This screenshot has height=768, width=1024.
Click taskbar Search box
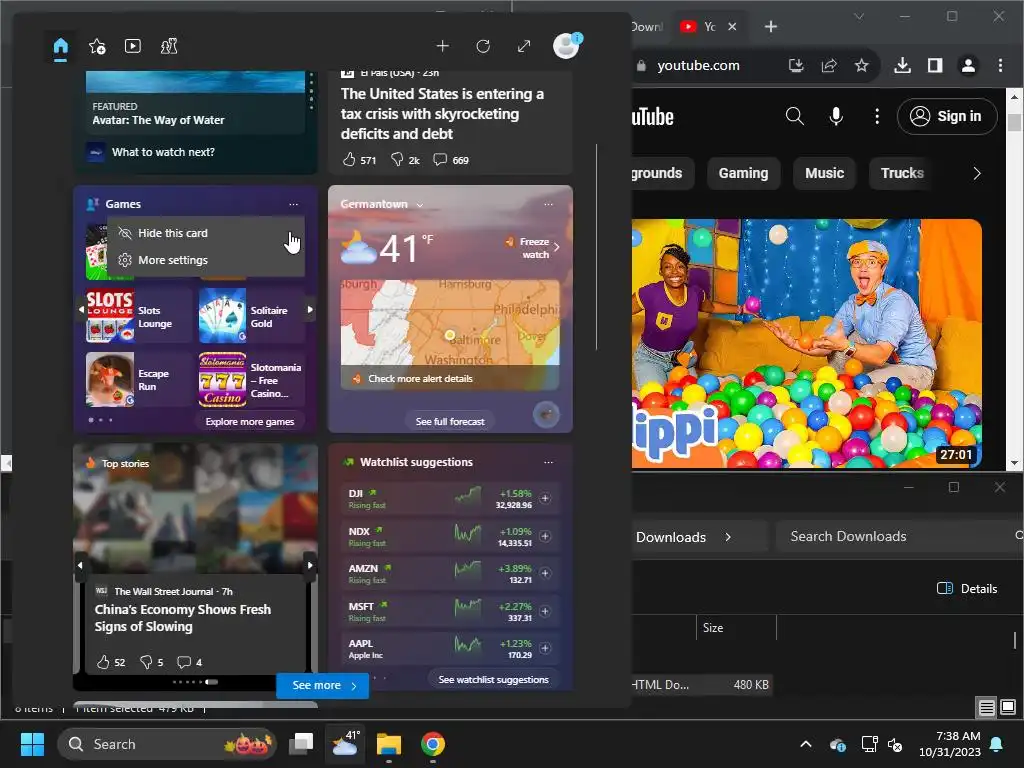click(x=167, y=744)
